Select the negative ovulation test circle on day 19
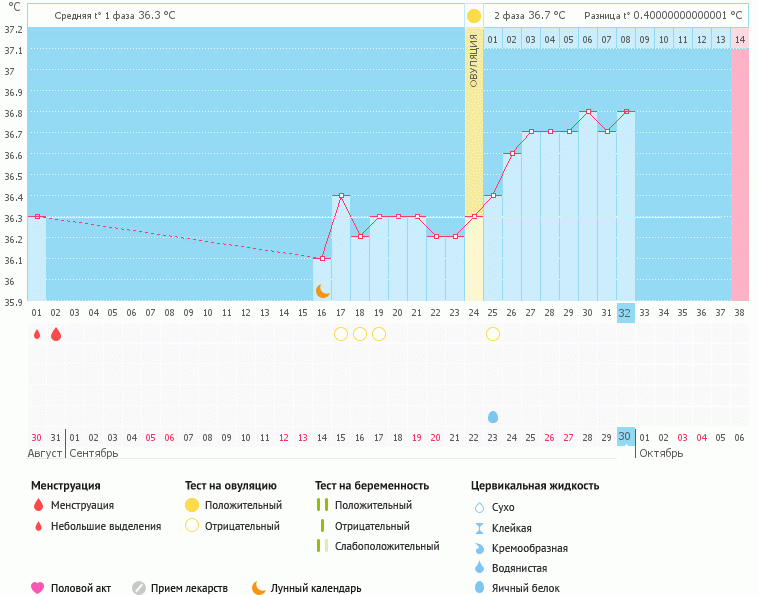Screen dimensions: 758x595 pyautogui.click(x=379, y=334)
